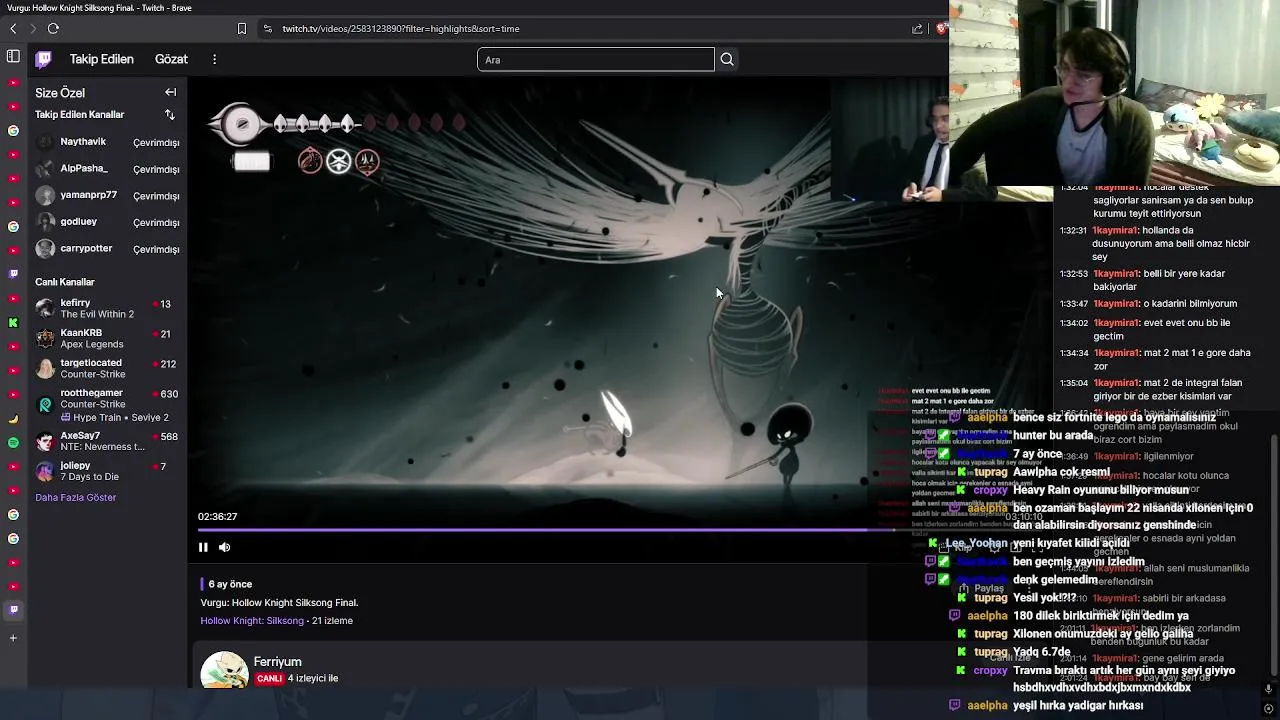This screenshot has height=720, width=1280.
Task: Open the Takip Edilen tab
Action: click(101, 60)
